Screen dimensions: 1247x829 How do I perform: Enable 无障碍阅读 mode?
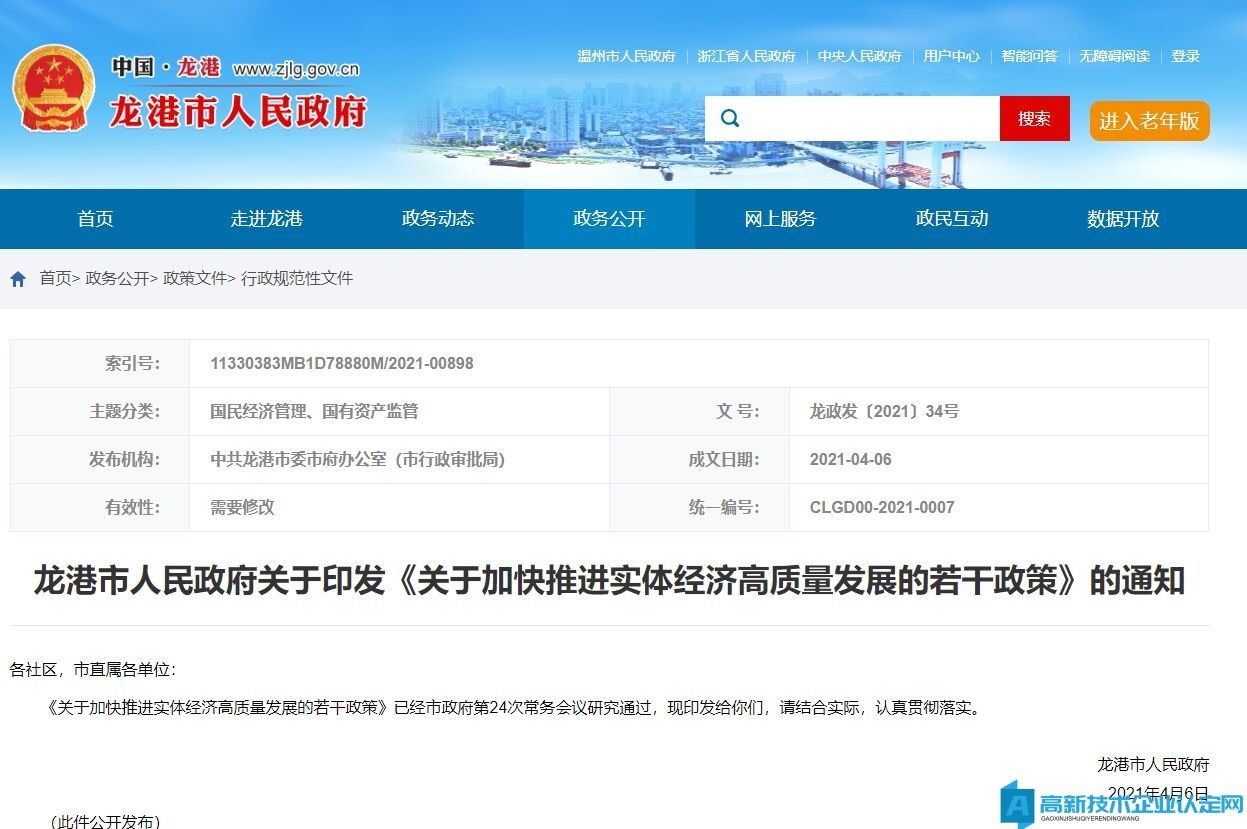[1115, 56]
